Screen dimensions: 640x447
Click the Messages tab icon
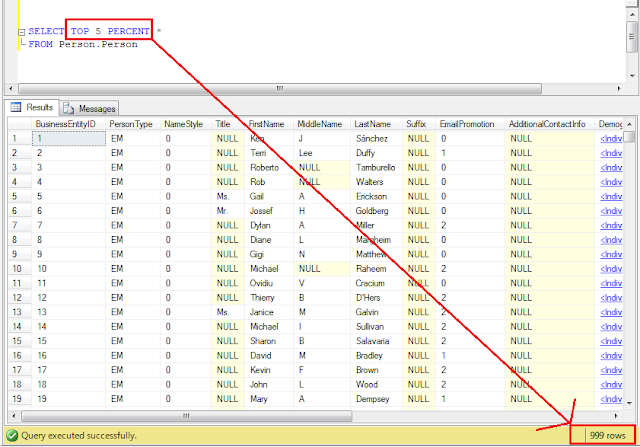(x=69, y=109)
